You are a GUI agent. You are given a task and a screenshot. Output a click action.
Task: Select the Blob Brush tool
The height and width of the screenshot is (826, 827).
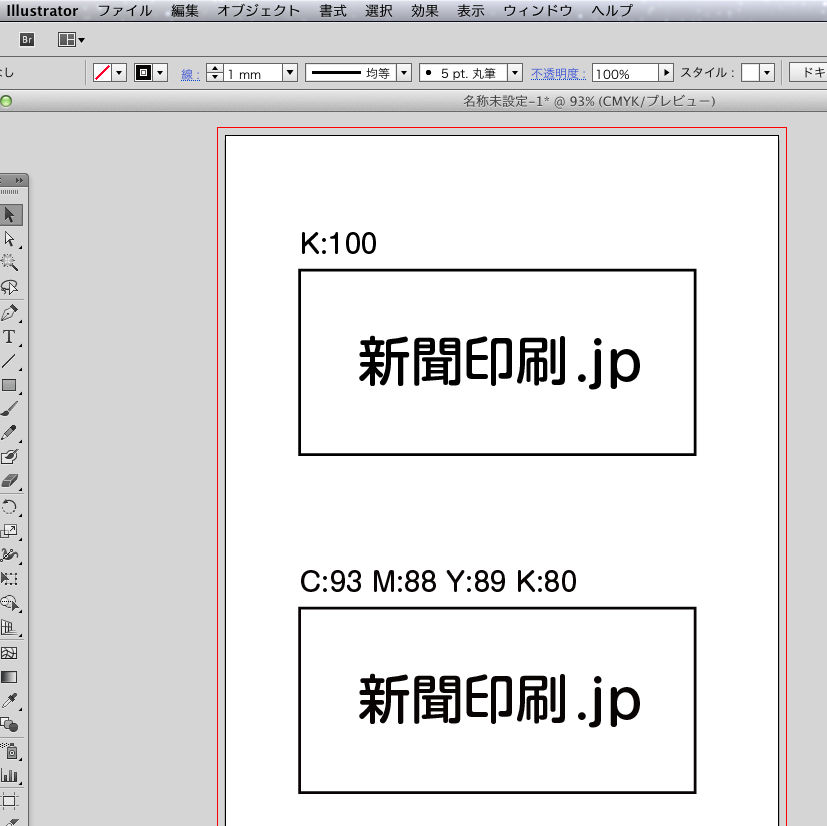(10, 457)
